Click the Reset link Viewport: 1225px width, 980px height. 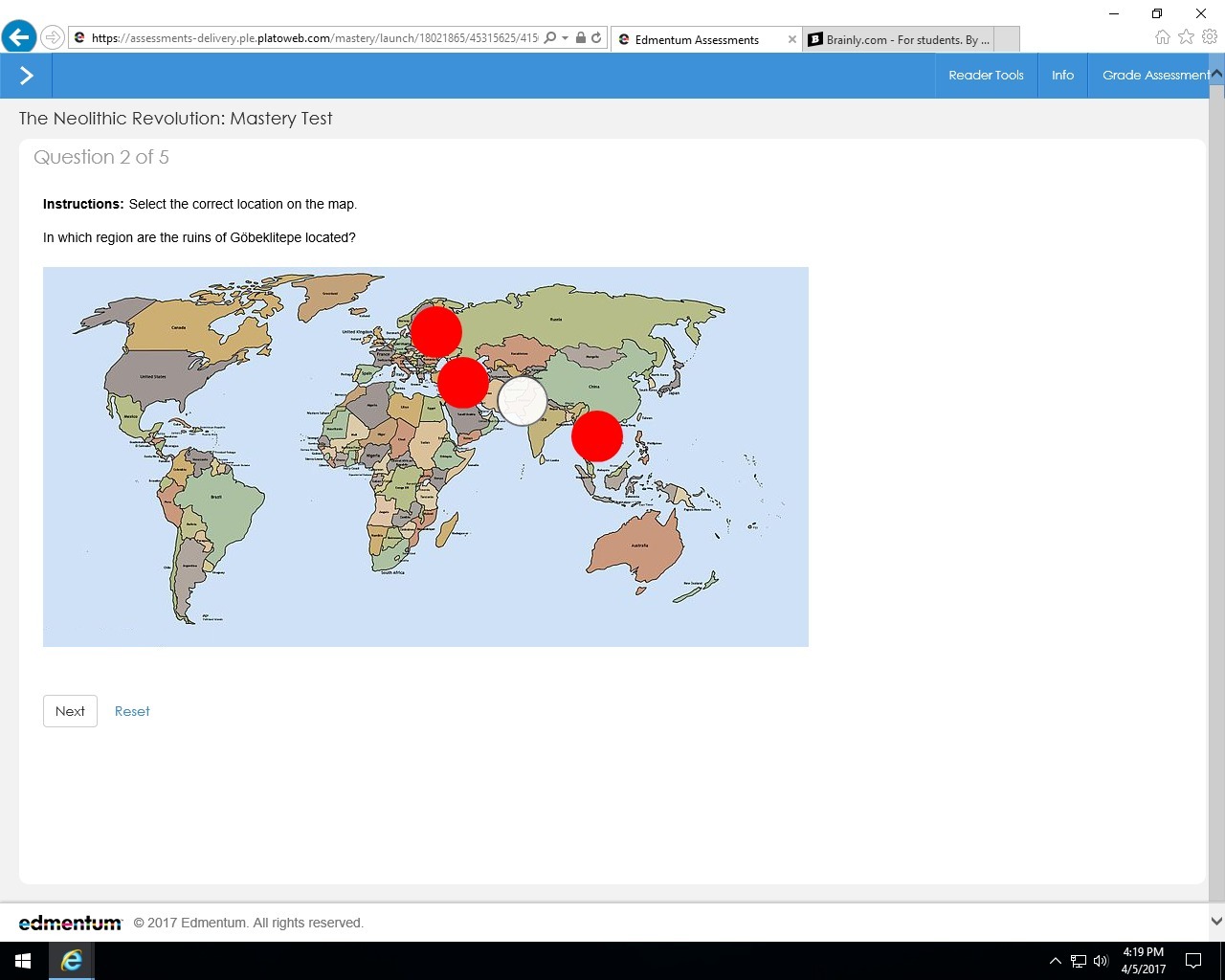(x=132, y=711)
